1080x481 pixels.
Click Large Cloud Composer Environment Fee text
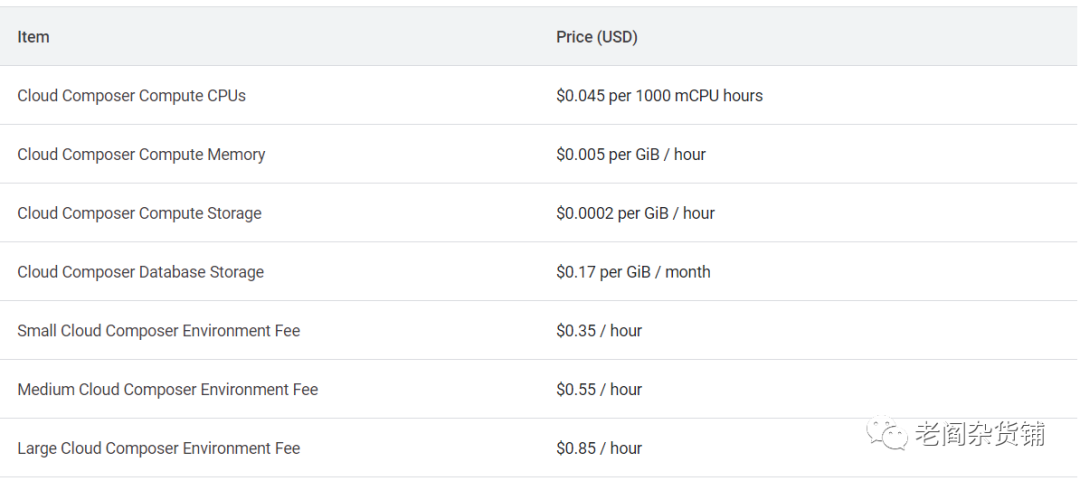[x=158, y=449]
